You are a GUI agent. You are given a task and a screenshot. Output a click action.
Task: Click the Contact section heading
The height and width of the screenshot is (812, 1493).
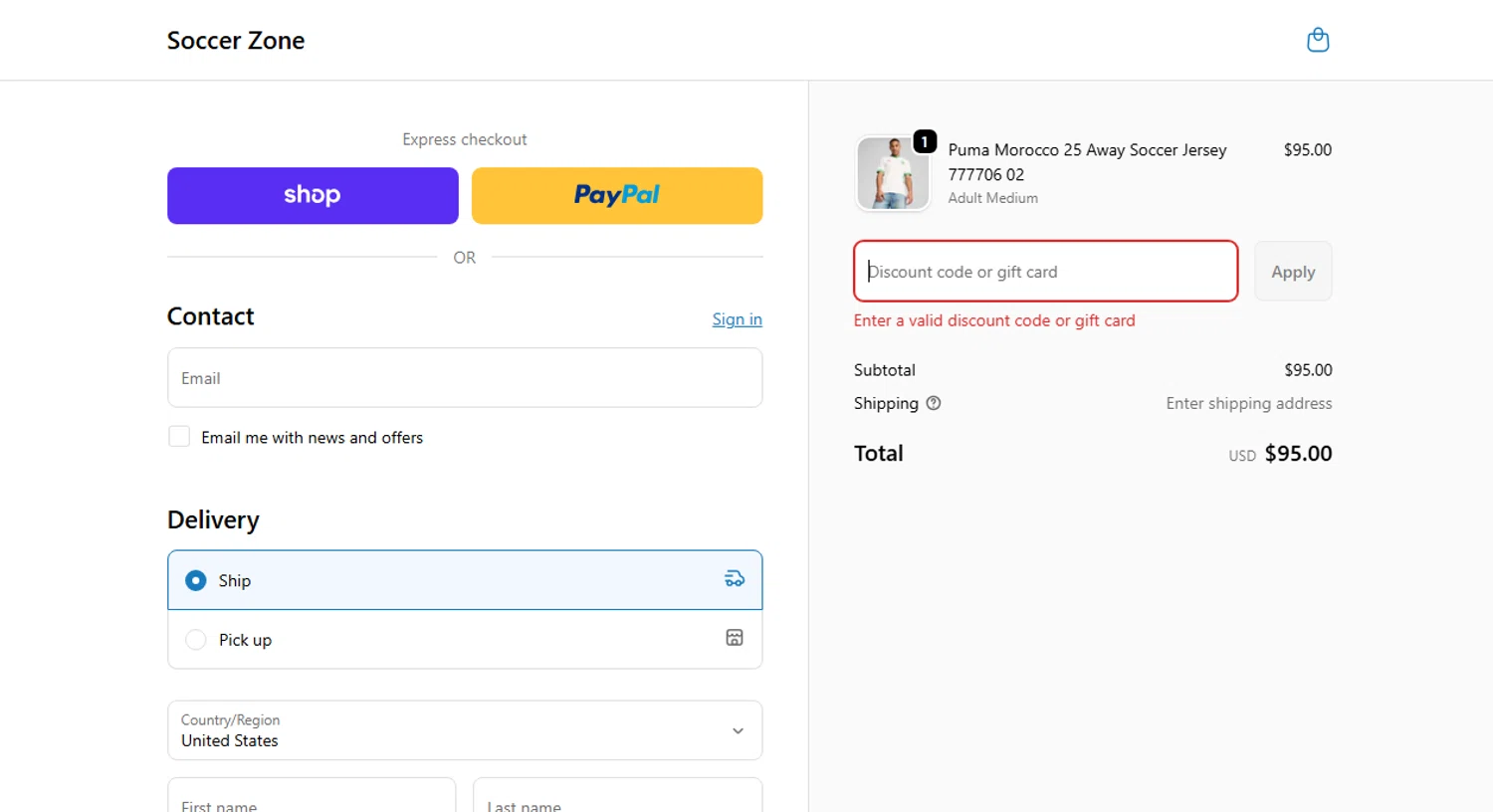(x=211, y=316)
